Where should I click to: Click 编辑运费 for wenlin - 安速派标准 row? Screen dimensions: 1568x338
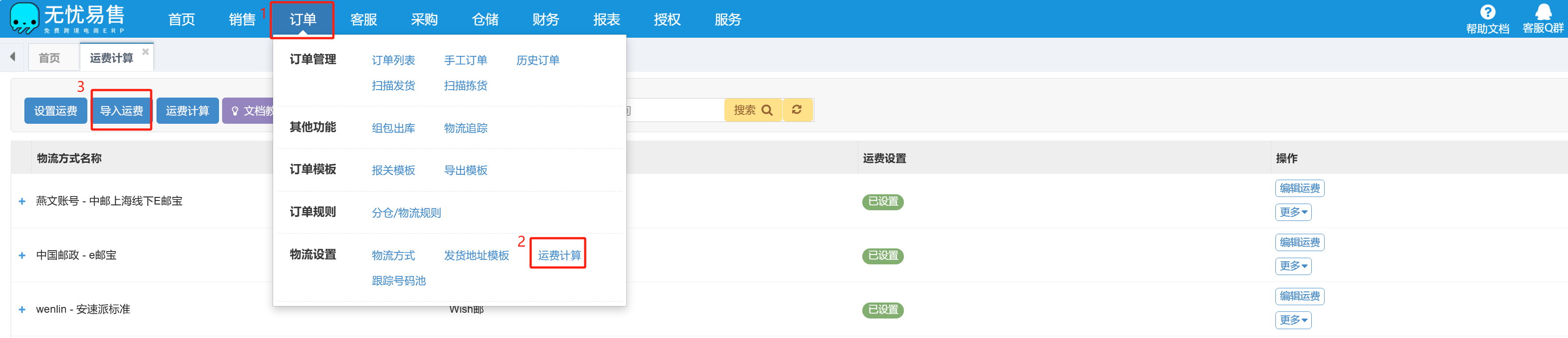click(x=1299, y=297)
